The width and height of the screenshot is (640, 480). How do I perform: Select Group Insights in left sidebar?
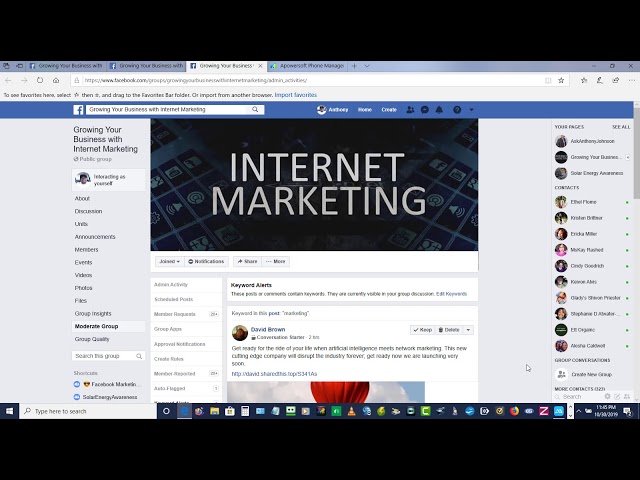coord(93,313)
